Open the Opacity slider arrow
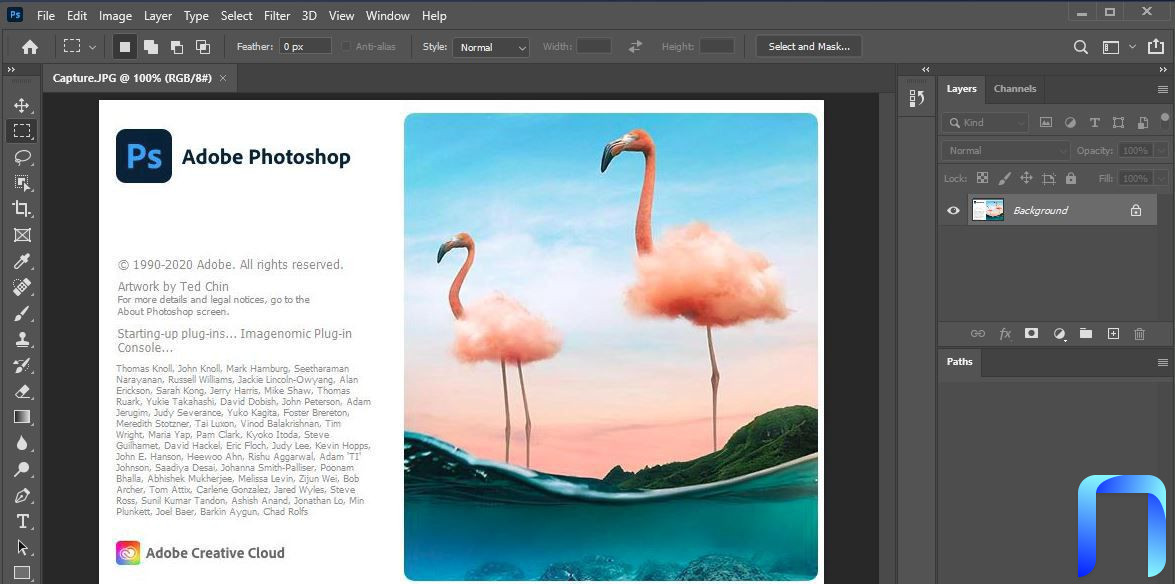Image resolution: width=1175 pixels, height=584 pixels. click(x=1162, y=151)
